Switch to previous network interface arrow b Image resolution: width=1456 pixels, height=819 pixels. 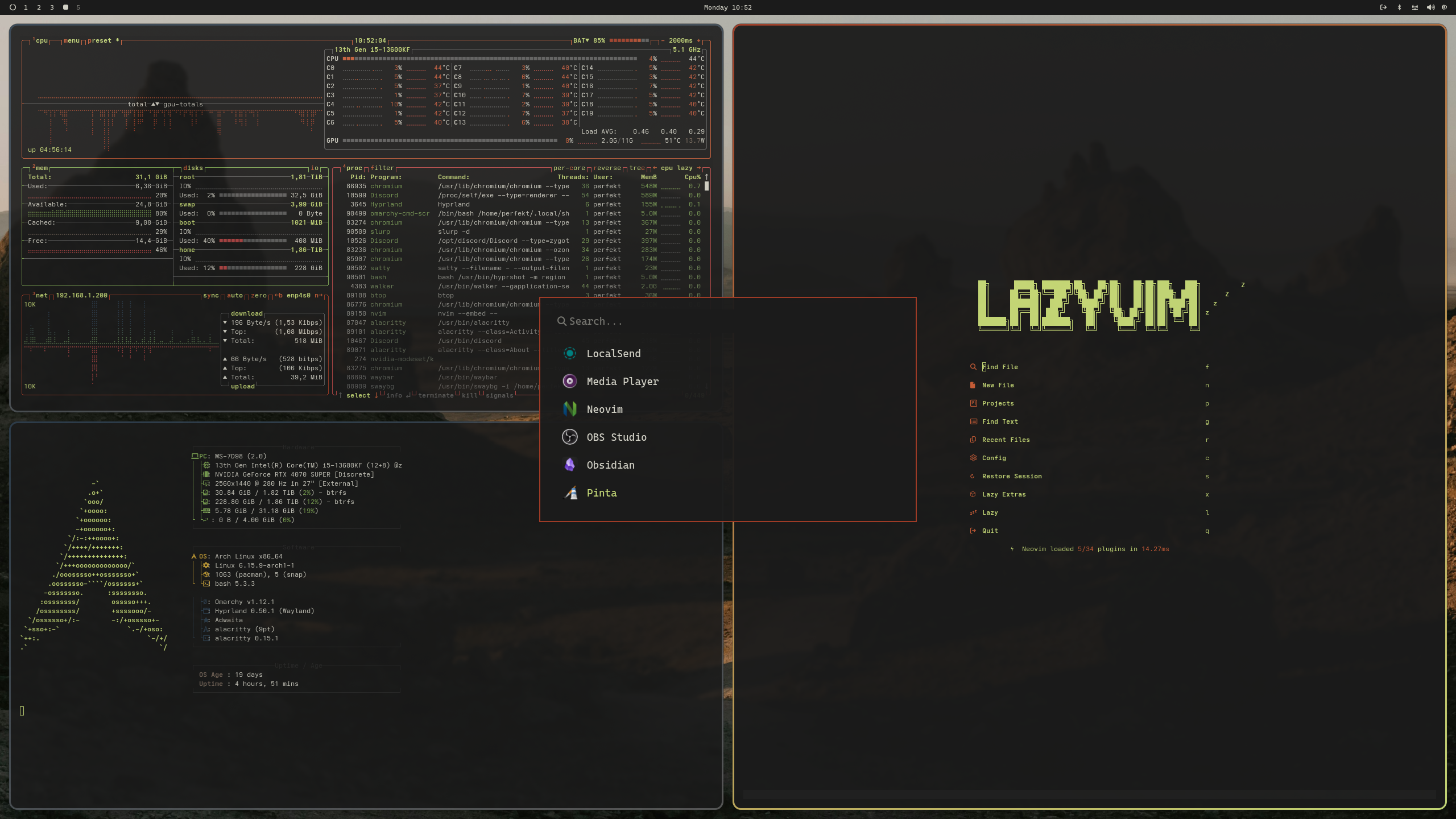coord(279,296)
